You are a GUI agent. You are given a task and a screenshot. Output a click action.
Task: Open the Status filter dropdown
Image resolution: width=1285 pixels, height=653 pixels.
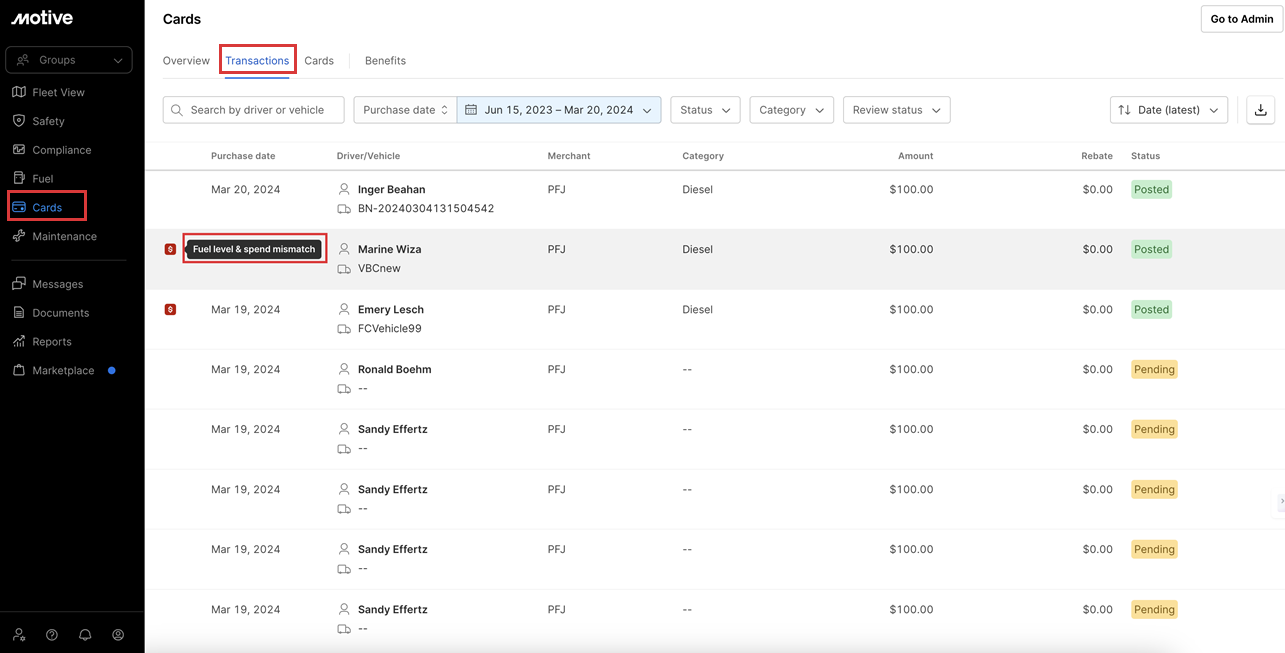click(705, 110)
